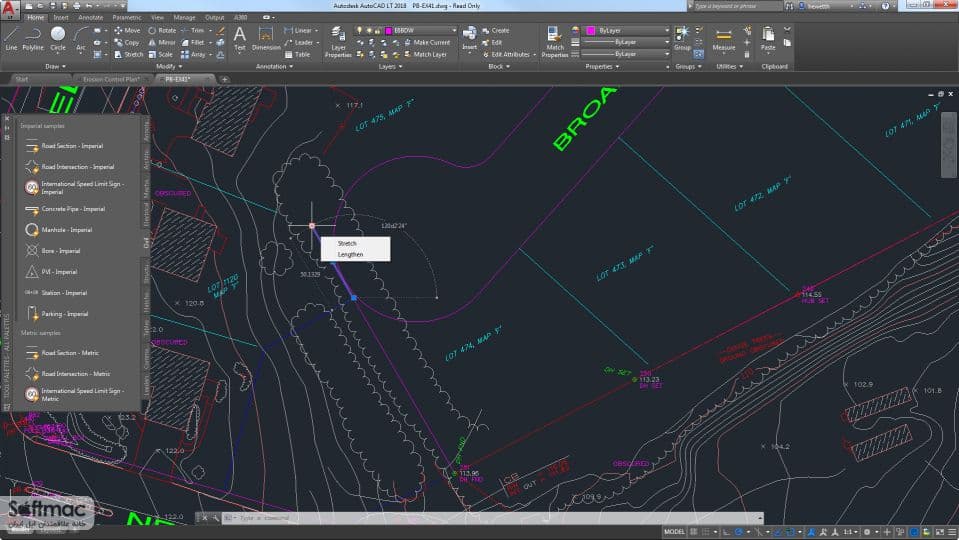Insert a Table
This screenshot has width=959, height=540.
point(297,54)
